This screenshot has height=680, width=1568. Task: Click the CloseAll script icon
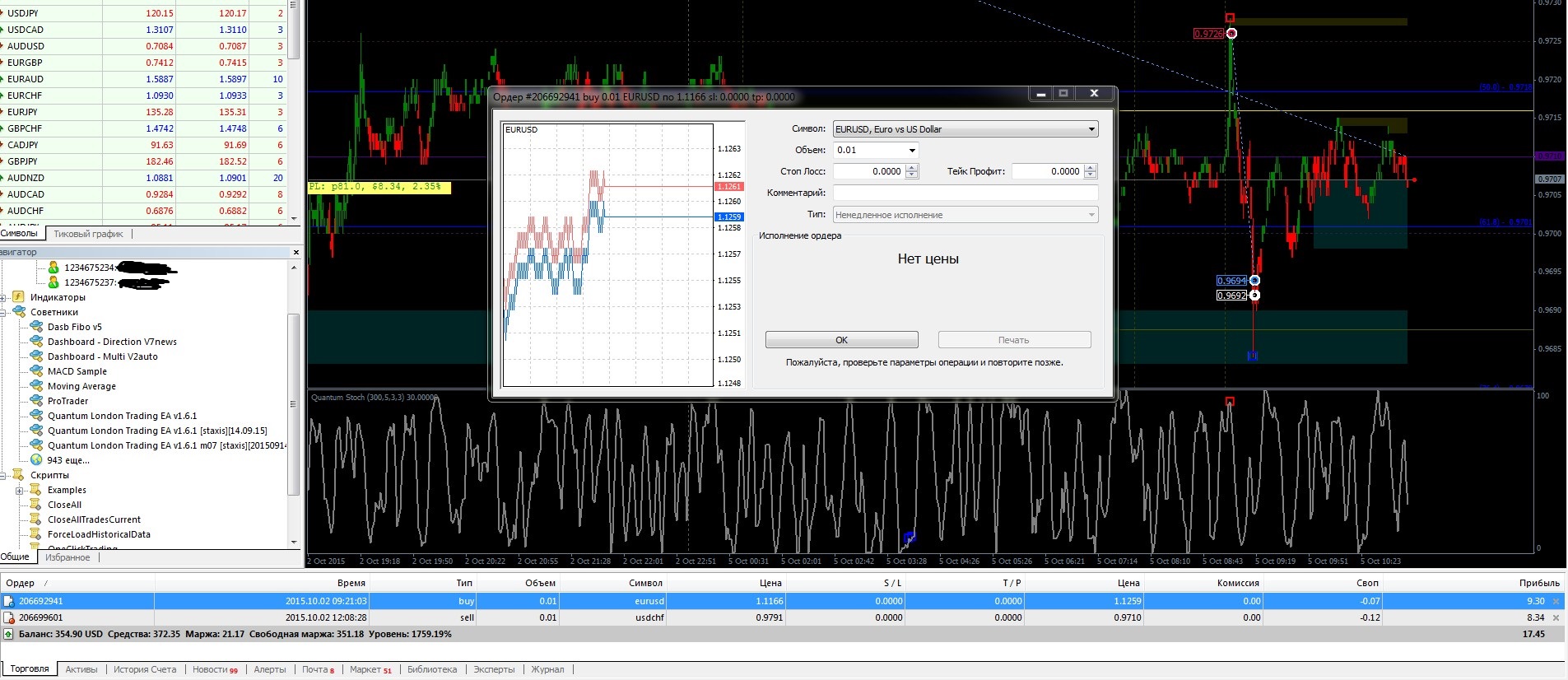coord(35,505)
